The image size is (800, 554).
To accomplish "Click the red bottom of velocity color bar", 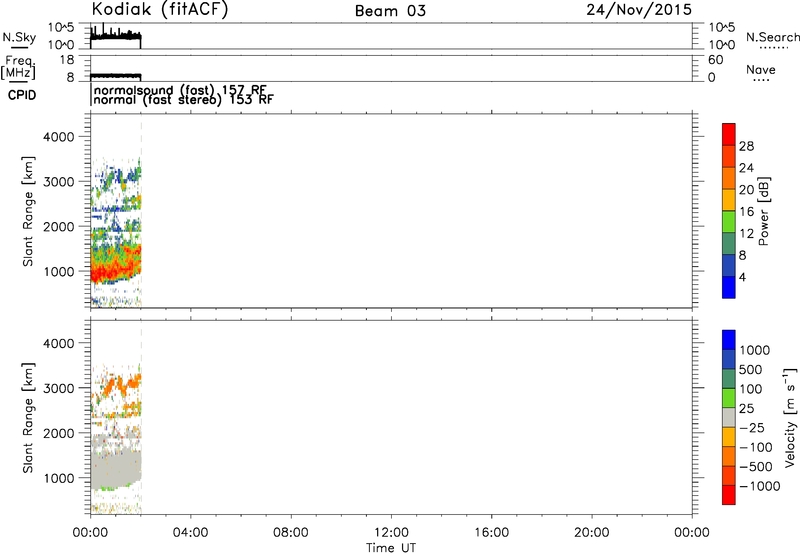I will (x=729, y=495).
